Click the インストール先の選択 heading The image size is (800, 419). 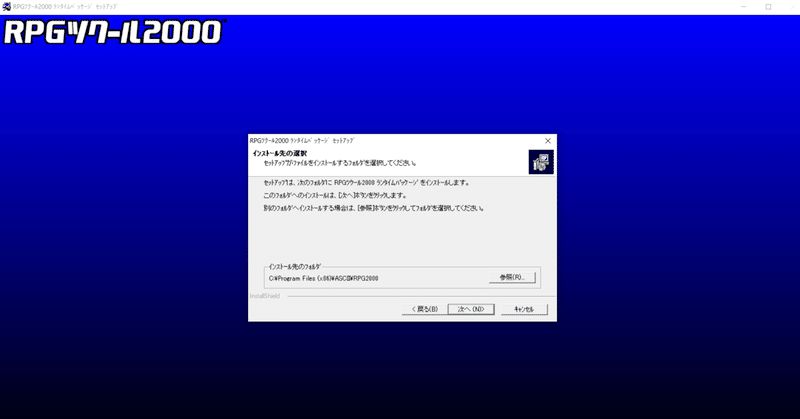pyautogui.click(x=280, y=153)
